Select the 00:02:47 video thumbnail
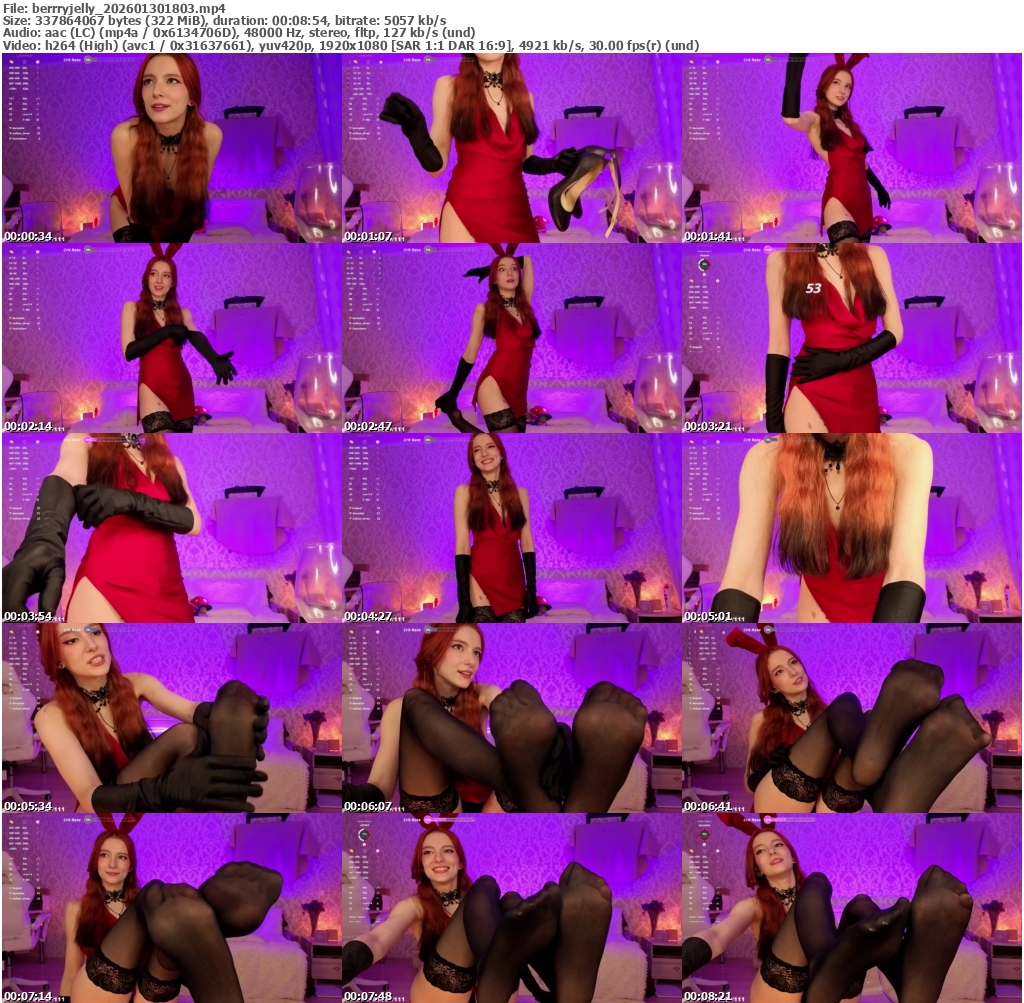The image size is (1024, 1003). (511, 338)
